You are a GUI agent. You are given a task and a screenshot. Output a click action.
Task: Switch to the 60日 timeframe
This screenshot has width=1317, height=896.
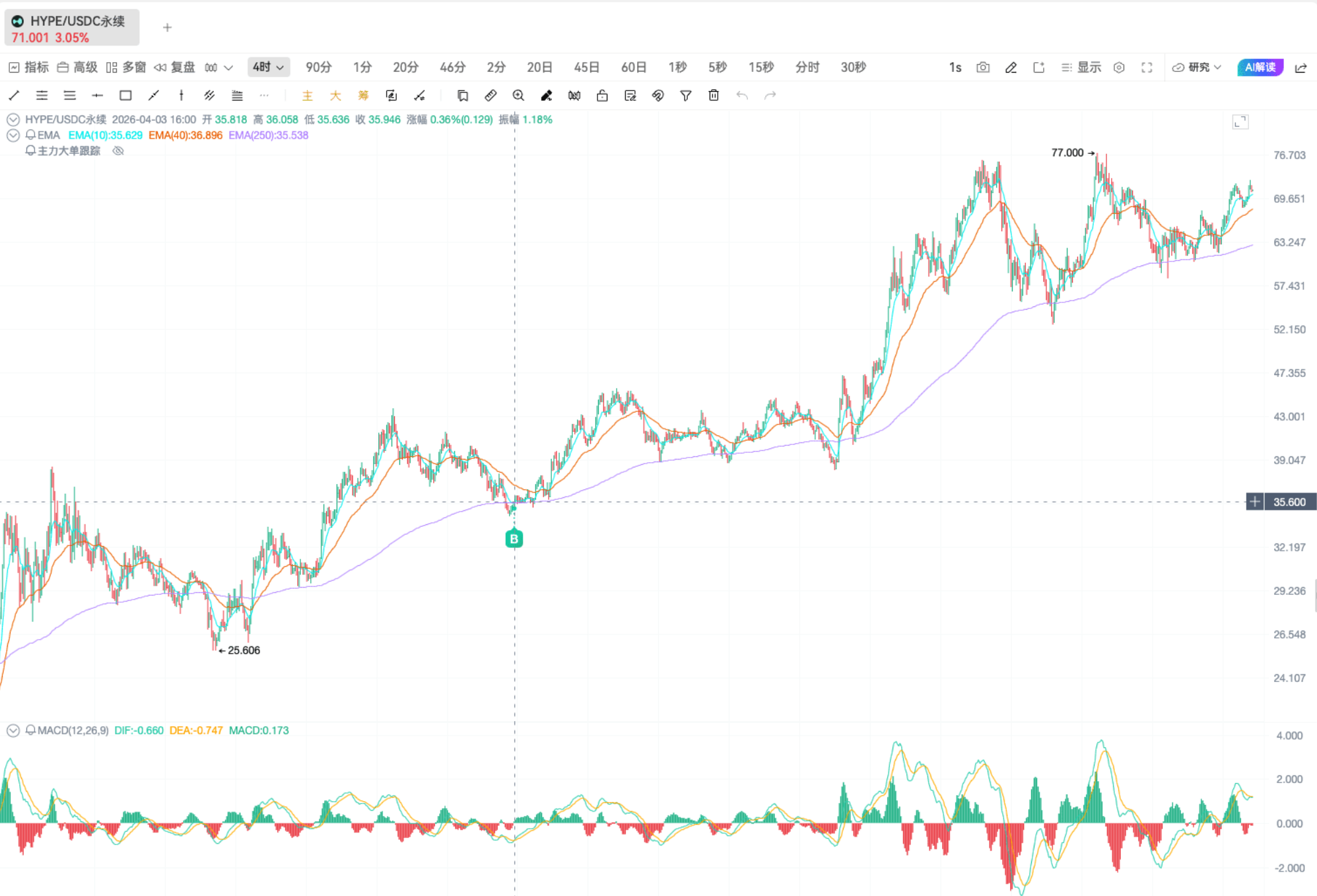pyautogui.click(x=633, y=67)
